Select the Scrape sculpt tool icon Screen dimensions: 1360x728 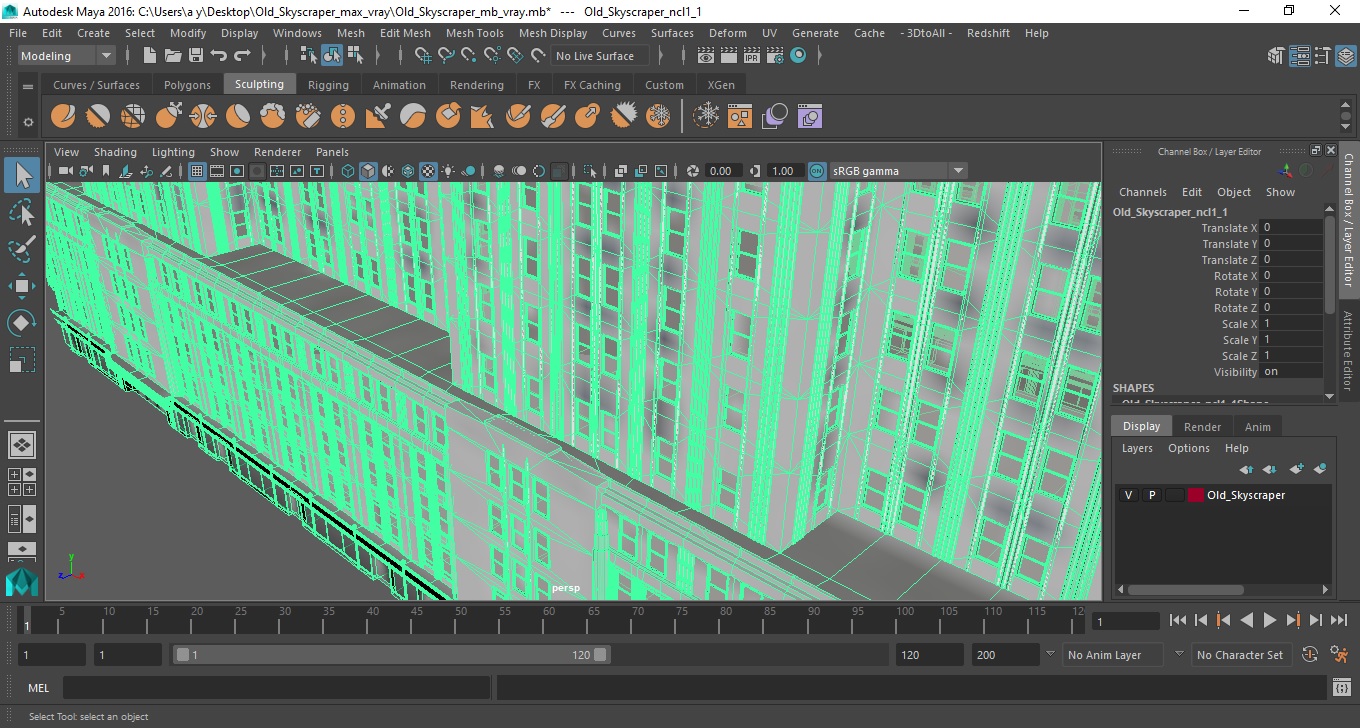[x=448, y=117]
